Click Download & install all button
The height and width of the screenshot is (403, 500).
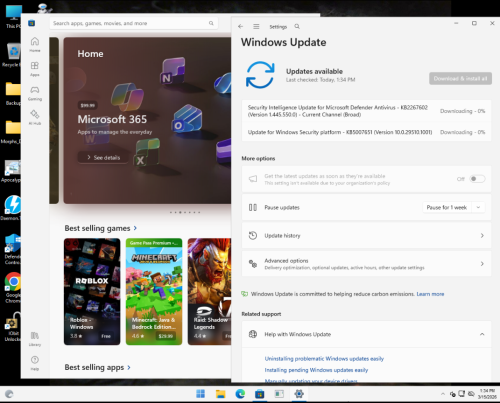(460, 78)
